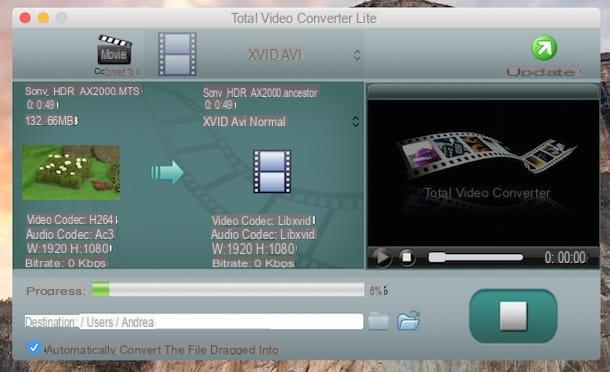Open the output folder with blue folder icon
610x372 pixels.
pos(408,321)
